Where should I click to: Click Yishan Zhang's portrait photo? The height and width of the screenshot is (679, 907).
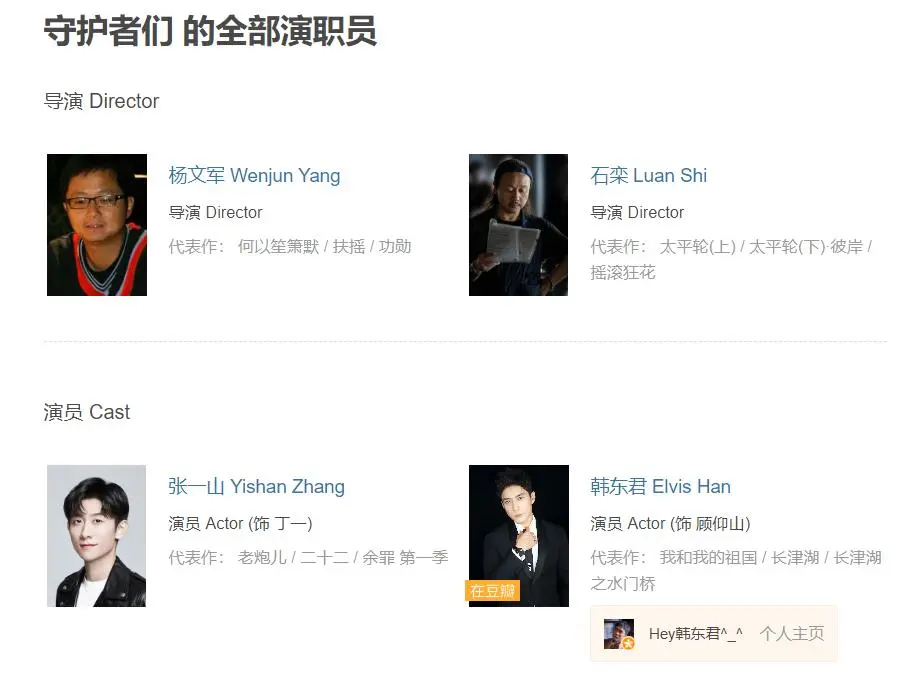pos(97,536)
